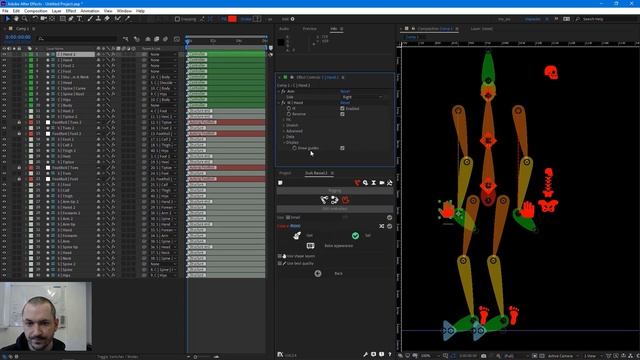Collapse the Display property group
640x360 pixels.
[284, 142]
